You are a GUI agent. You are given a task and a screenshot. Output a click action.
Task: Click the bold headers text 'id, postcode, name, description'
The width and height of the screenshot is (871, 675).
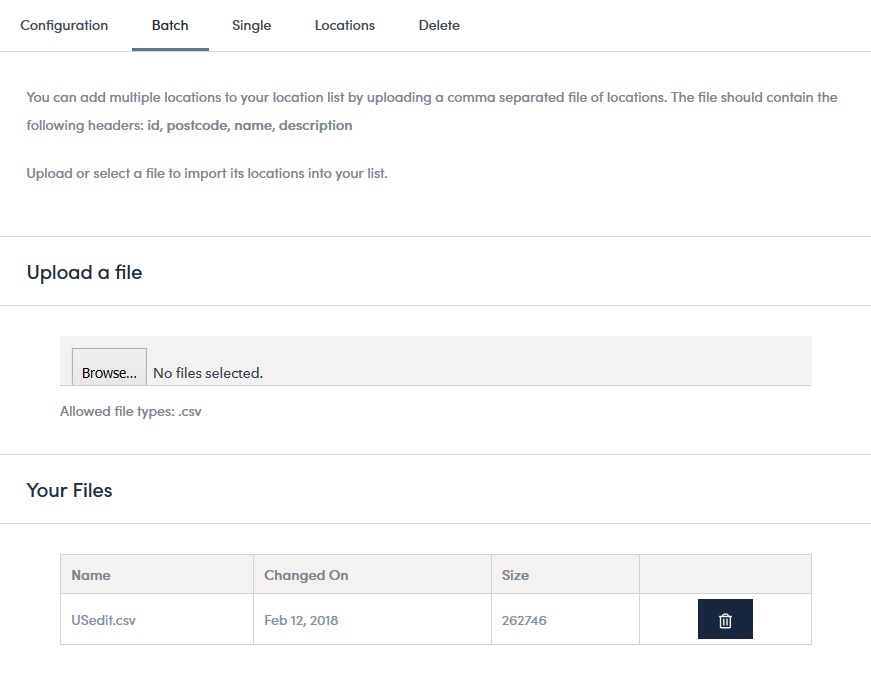pos(249,126)
